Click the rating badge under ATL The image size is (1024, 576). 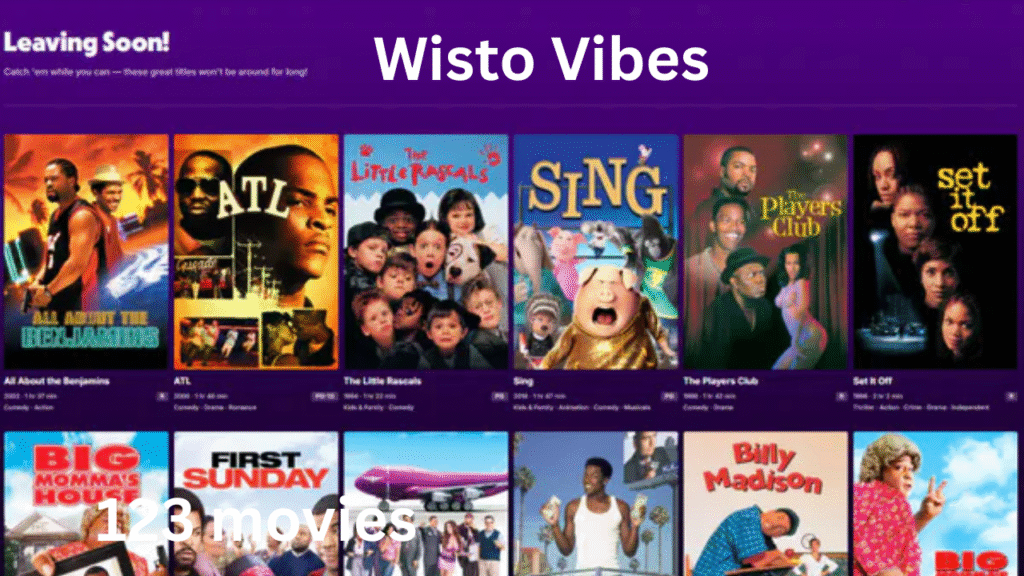325,396
